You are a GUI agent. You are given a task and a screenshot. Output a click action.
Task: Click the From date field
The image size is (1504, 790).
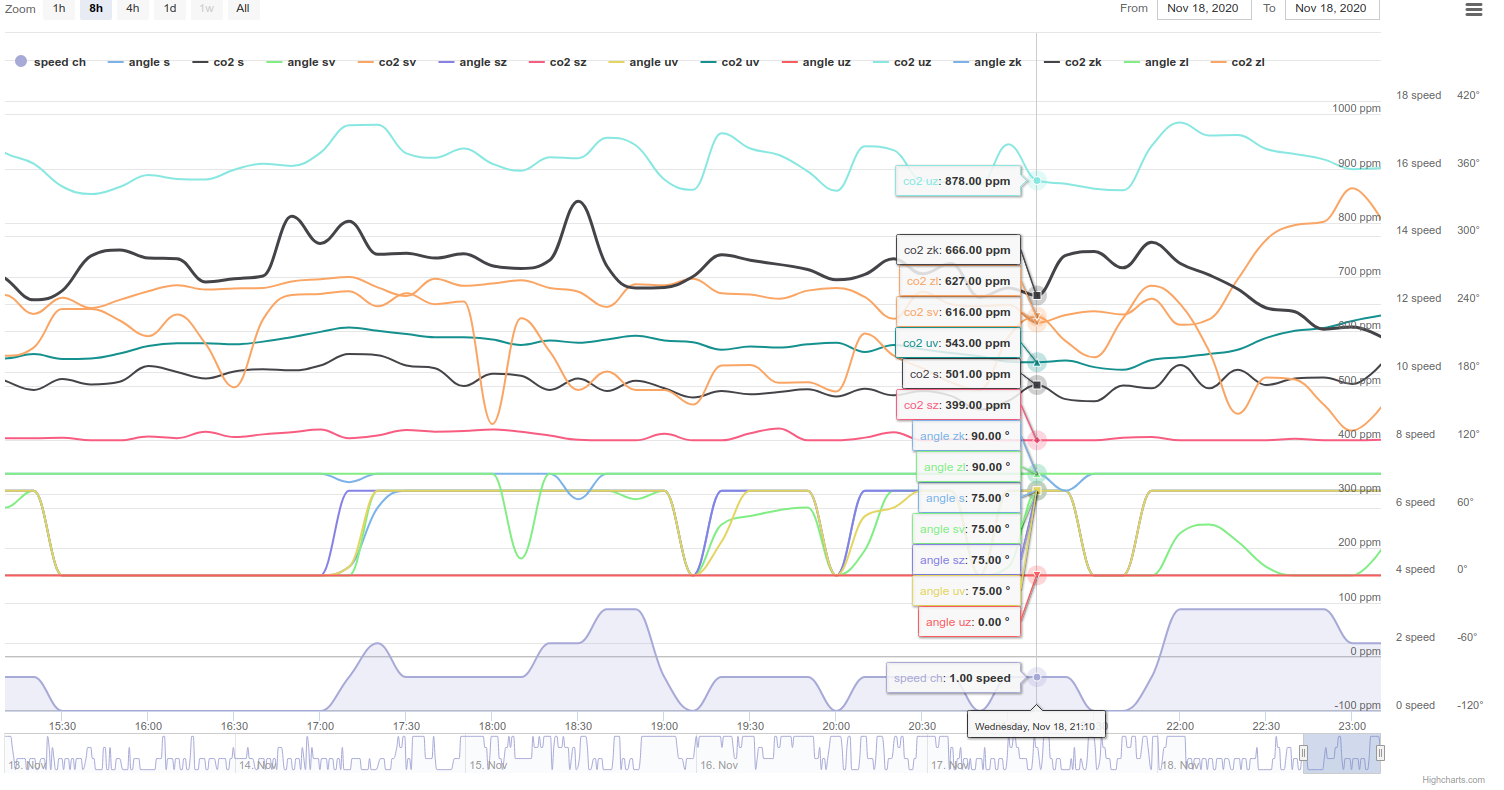(x=1203, y=8)
